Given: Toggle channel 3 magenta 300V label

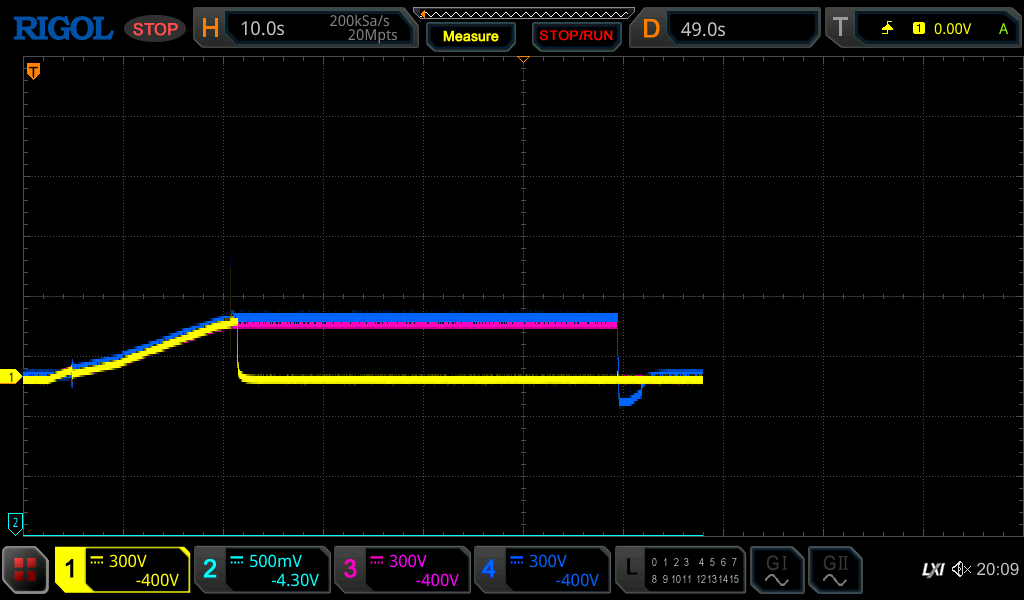Looking at the screenshot, I should point(402,570).
